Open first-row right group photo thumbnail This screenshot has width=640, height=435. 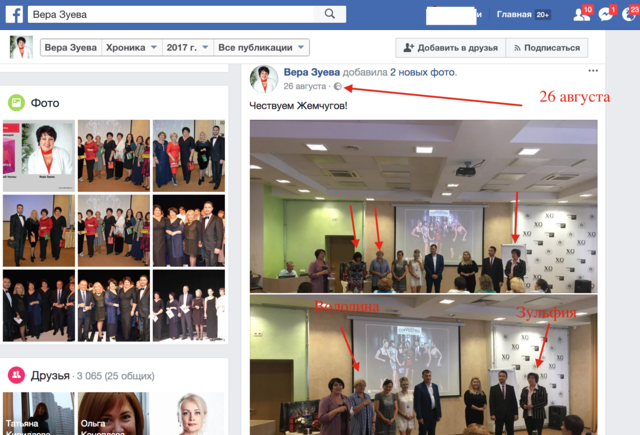click(x=189, y=155)
